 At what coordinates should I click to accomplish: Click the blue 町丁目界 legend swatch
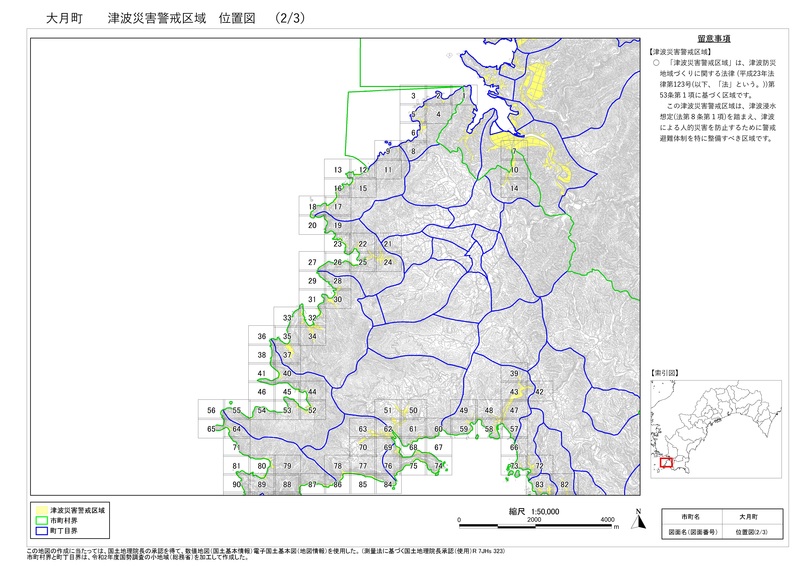coord(40,530)
